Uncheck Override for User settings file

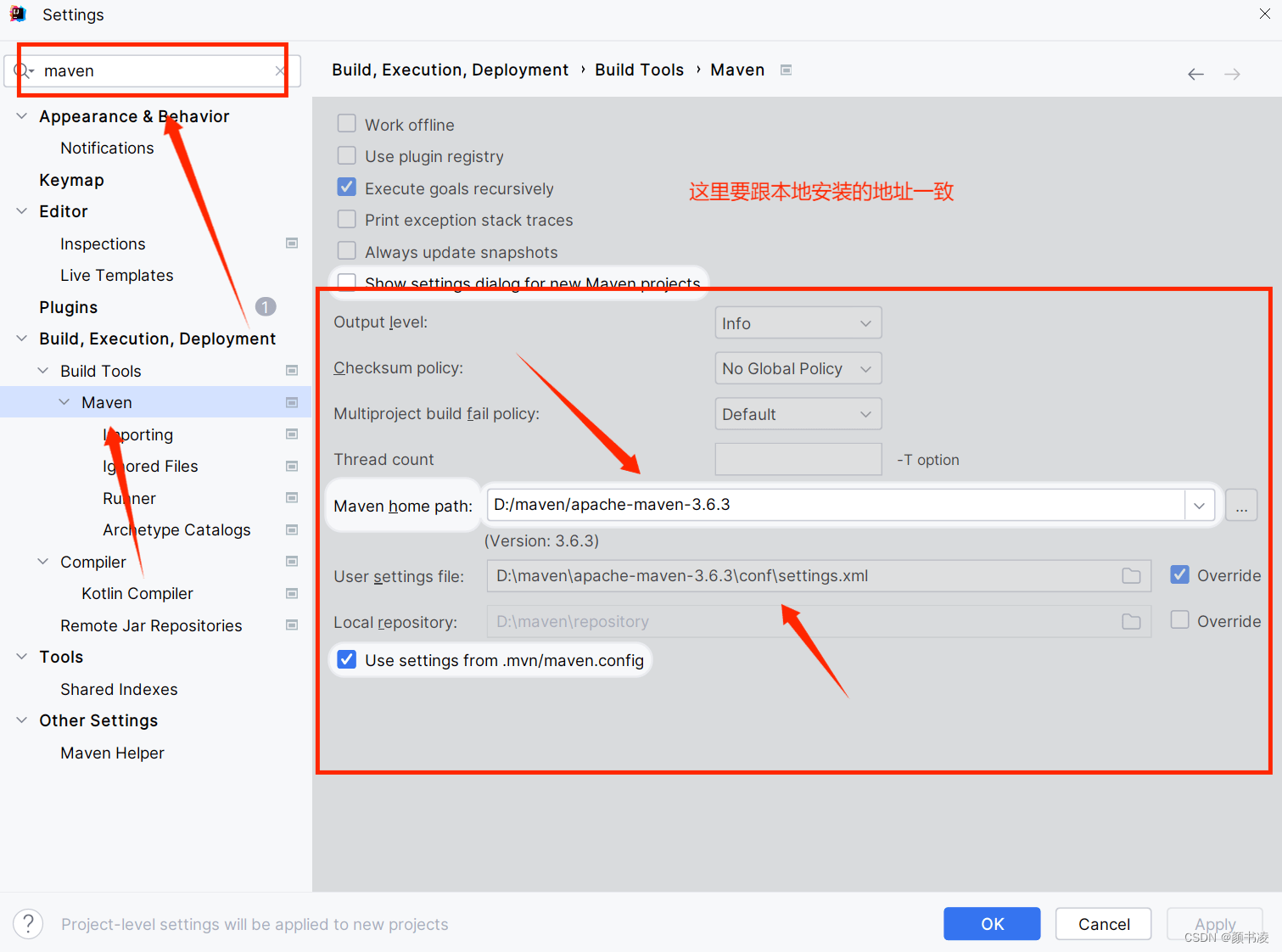pos(1179,575)
